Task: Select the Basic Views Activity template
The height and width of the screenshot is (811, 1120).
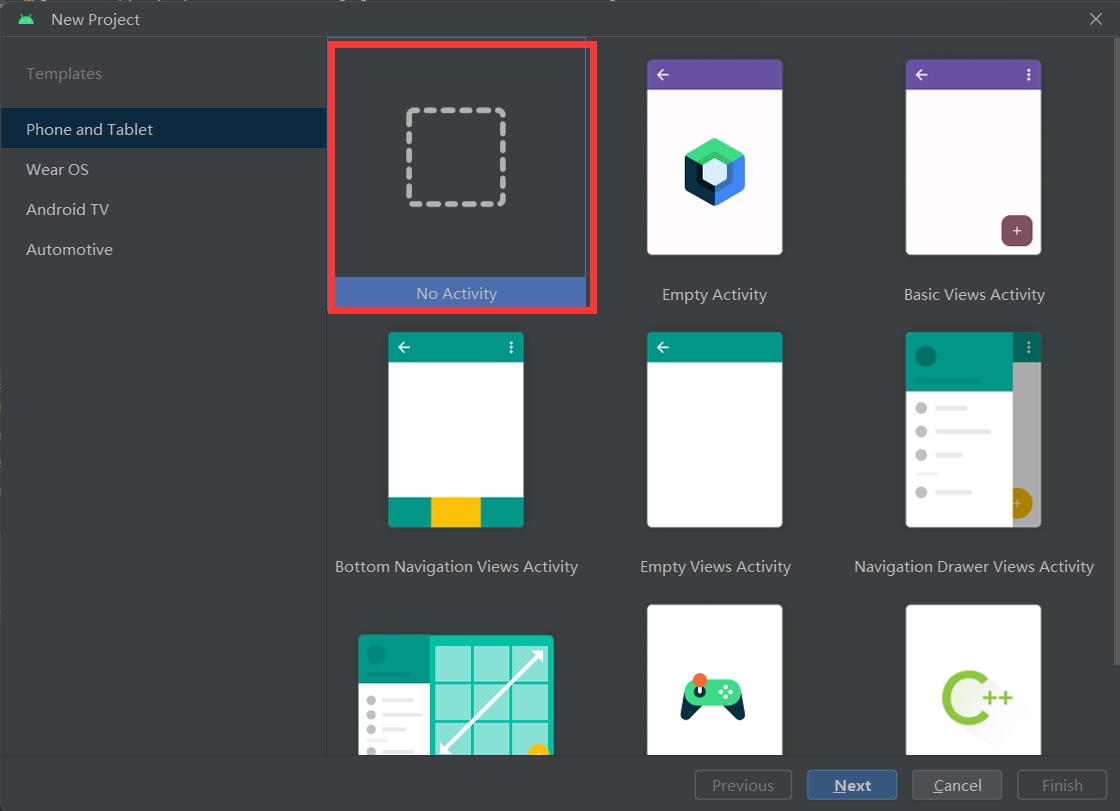Action: (x=973, y=157)
